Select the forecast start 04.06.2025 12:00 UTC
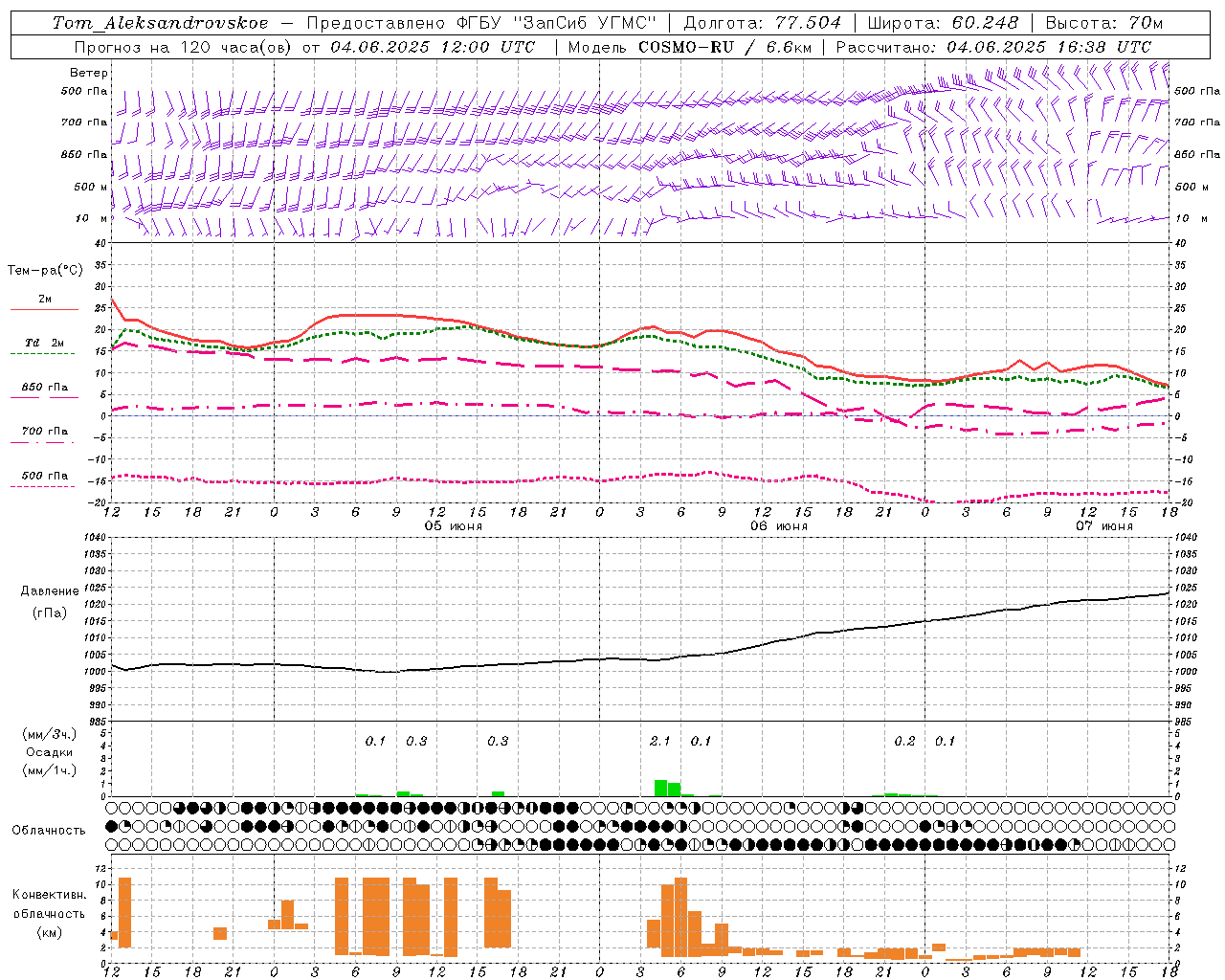1225x980 pixels. 434,47
